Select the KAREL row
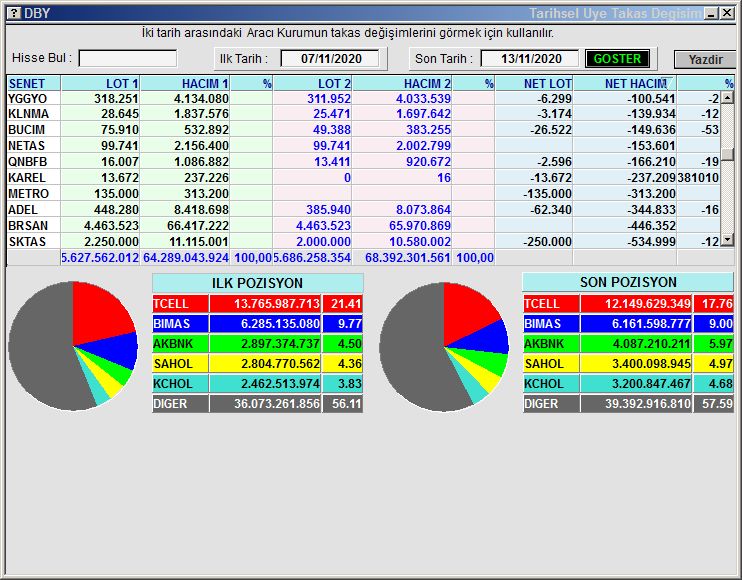Viewport: 742px width, 580px height. (363, 178)
